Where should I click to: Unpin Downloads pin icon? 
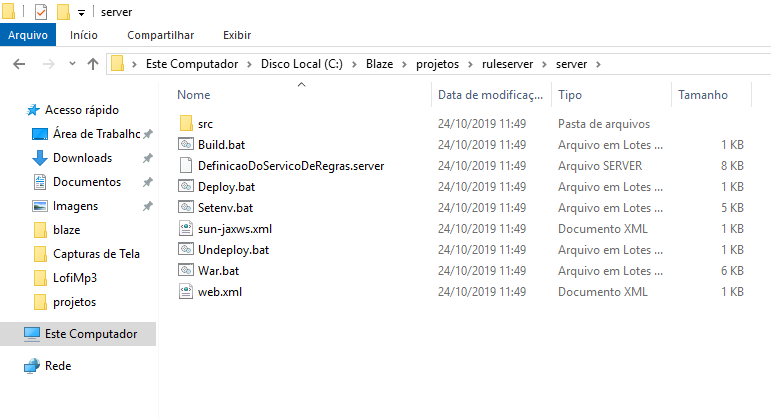148,158
